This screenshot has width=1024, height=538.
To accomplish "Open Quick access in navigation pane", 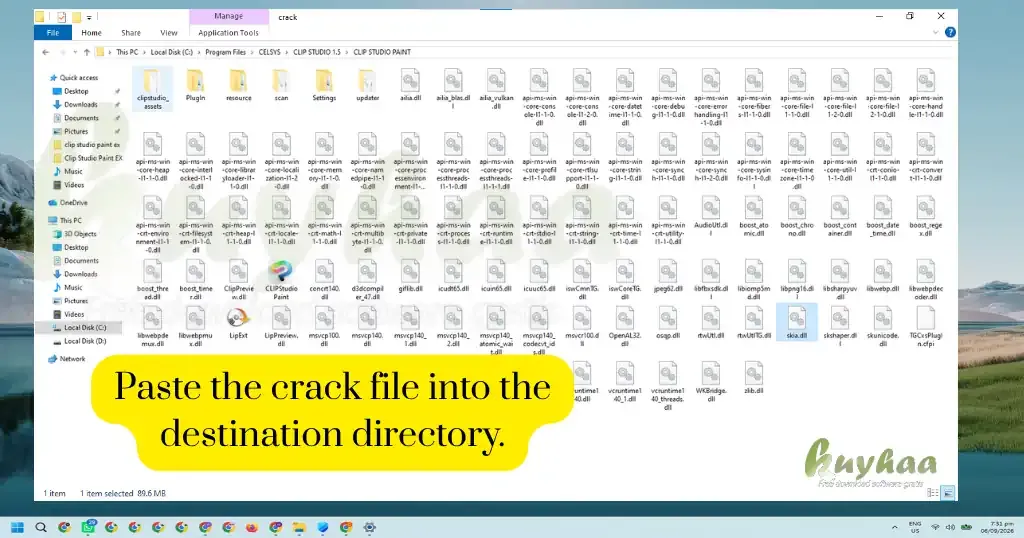I will [74, 78].
